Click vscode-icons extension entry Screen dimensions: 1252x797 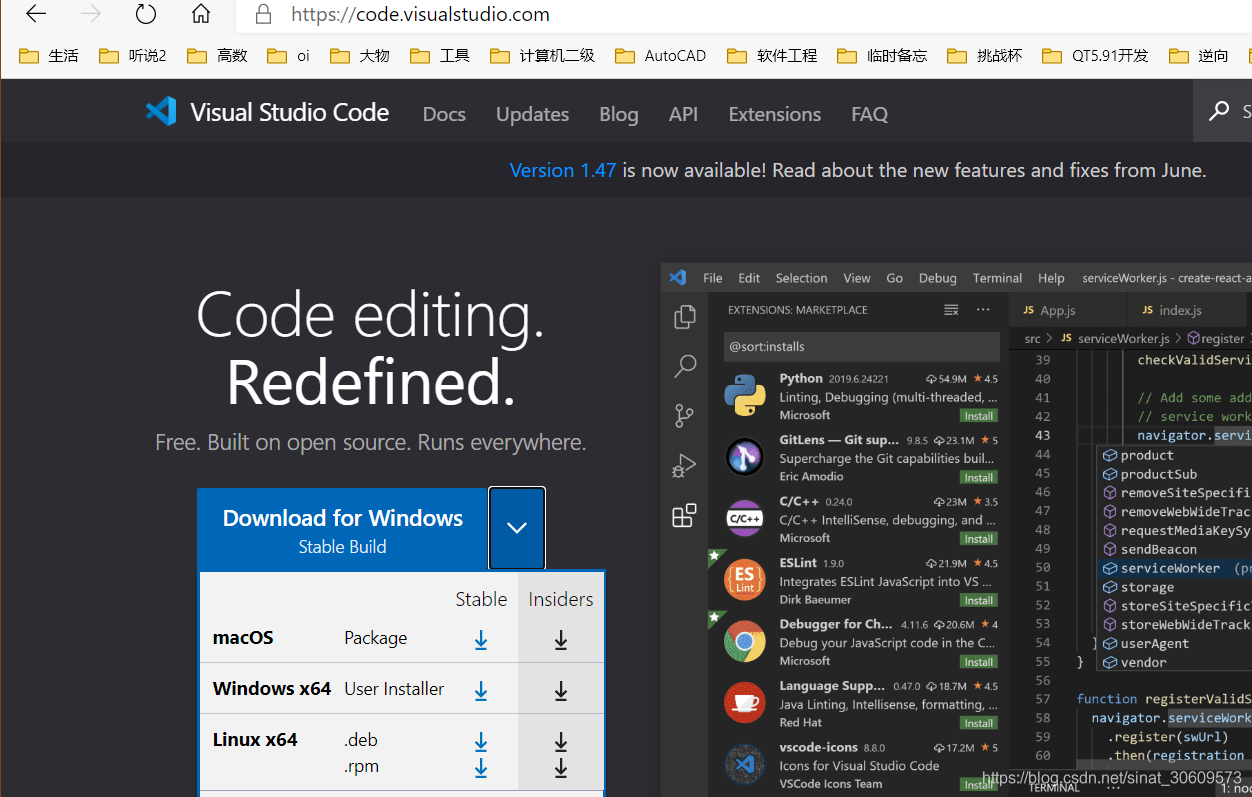[x=862, y=765]
